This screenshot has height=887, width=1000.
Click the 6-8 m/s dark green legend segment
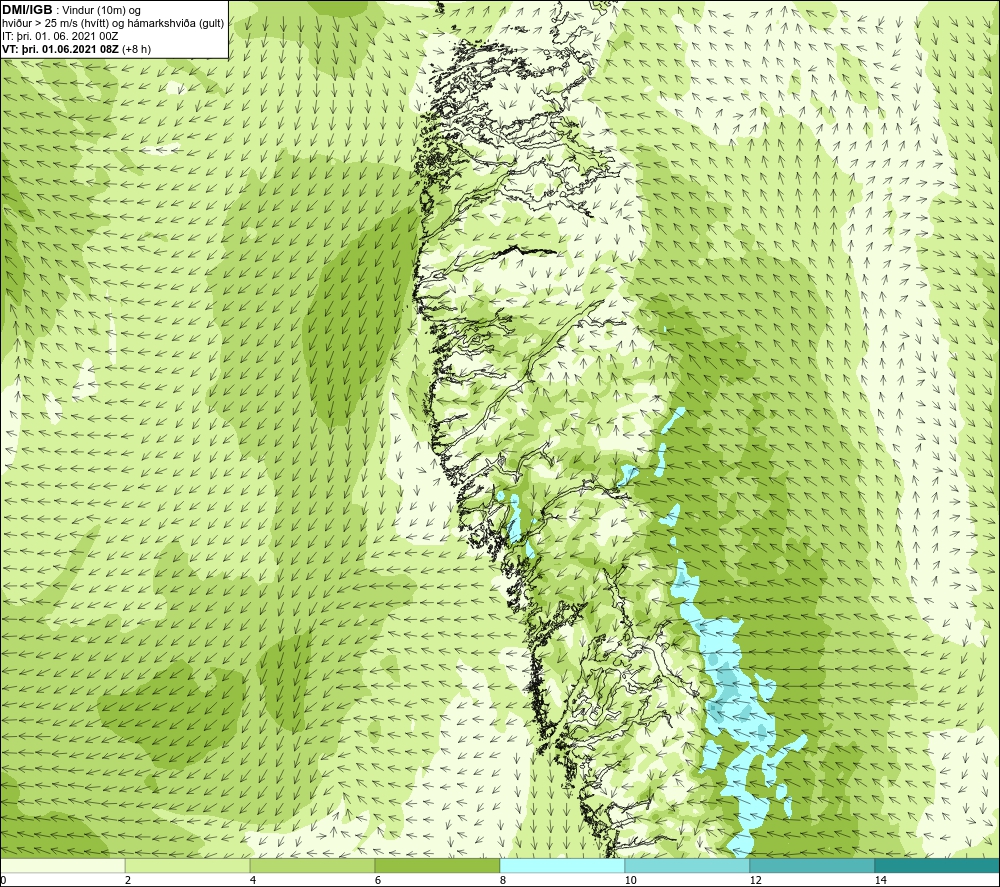pos(438,865)
